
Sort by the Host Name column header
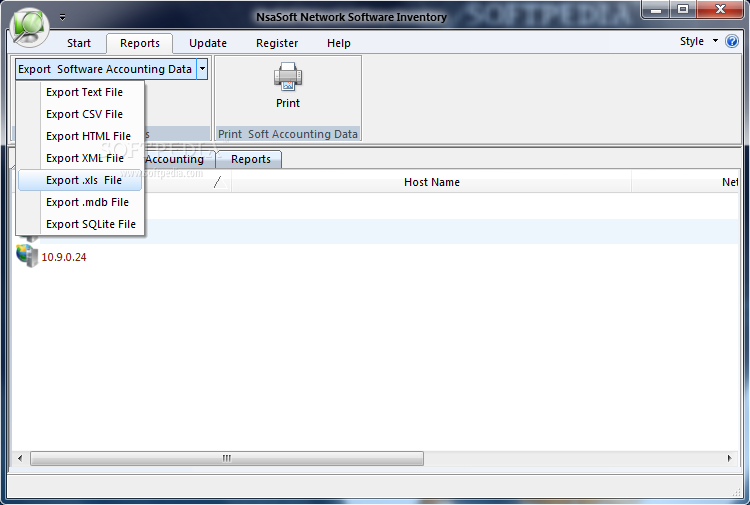431,182
